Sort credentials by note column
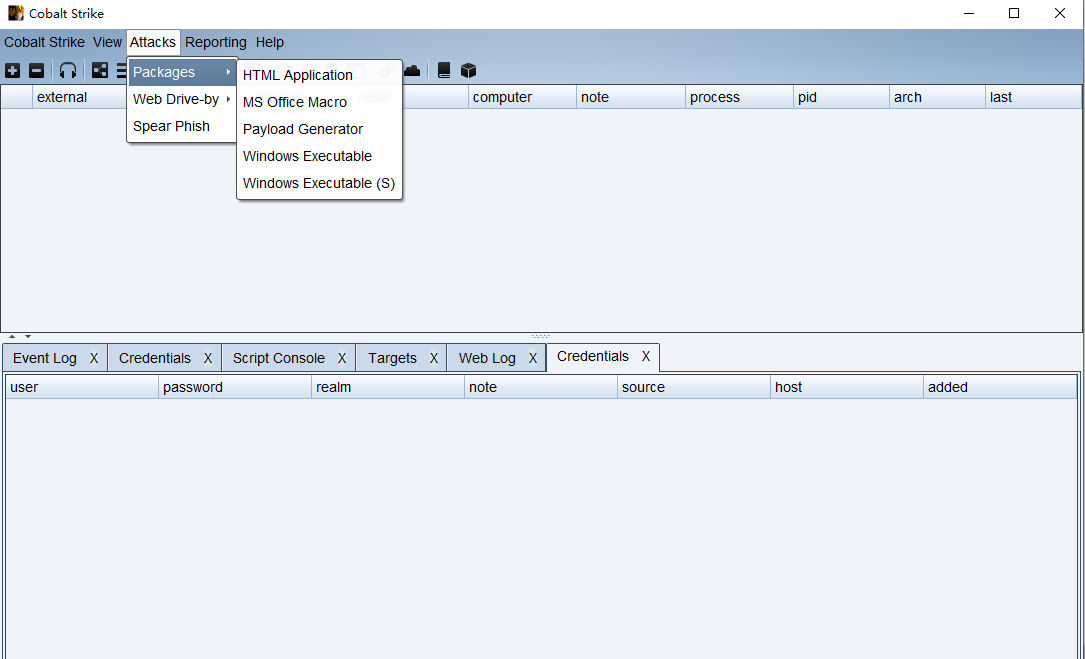The height and width of the screenshot is (659, 1085). [x=541, y=387]
